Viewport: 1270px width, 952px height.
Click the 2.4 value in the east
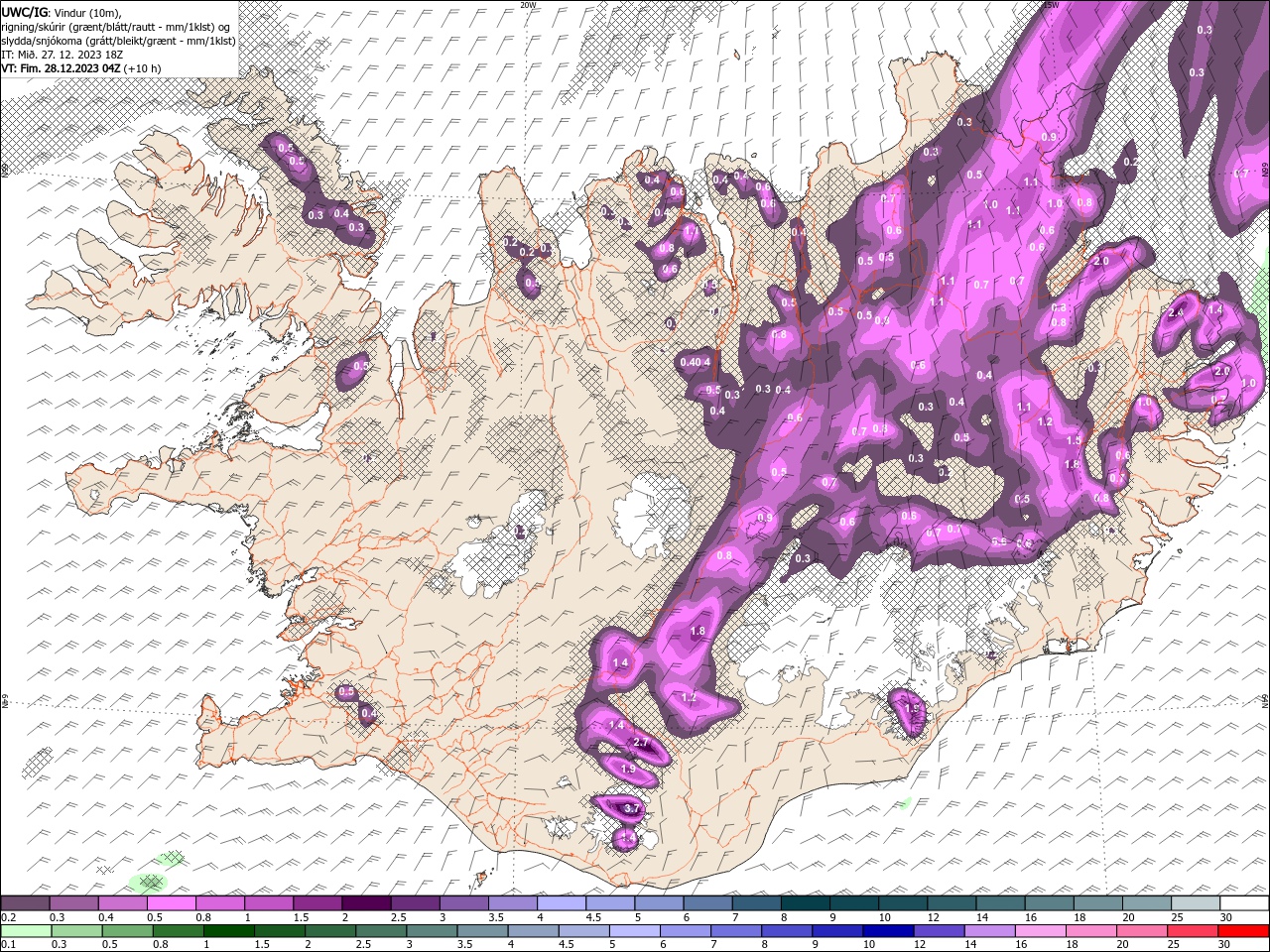(1177, 313)
